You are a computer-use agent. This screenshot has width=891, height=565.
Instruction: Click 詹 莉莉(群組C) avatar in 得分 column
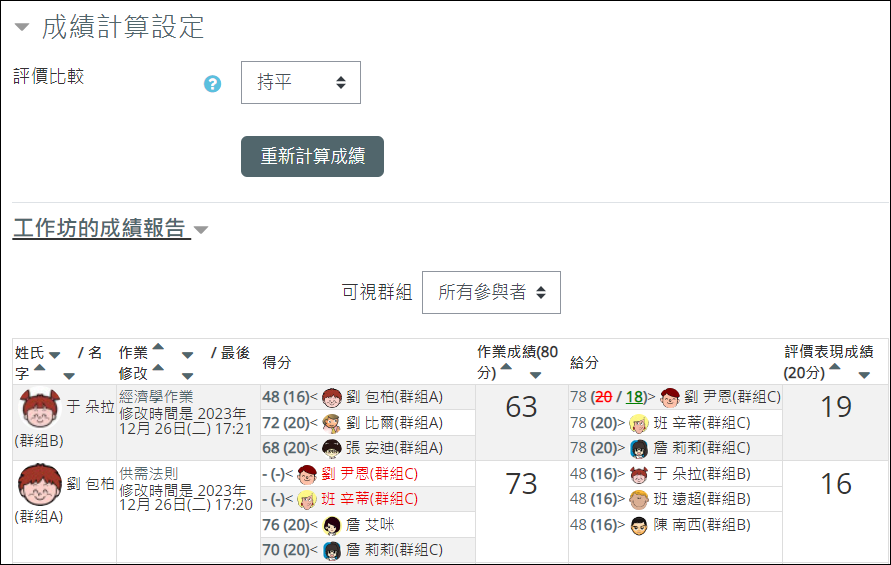coord(332,551)
